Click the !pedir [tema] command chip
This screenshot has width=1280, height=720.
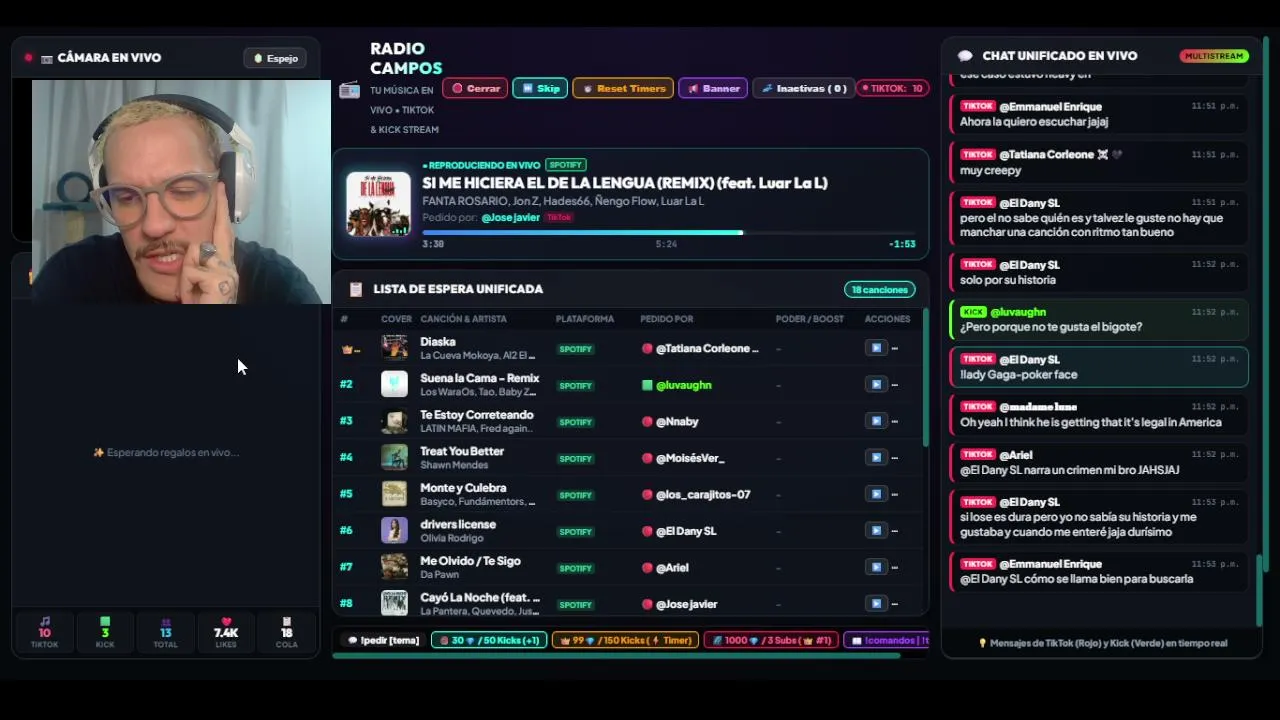(383, 640)
